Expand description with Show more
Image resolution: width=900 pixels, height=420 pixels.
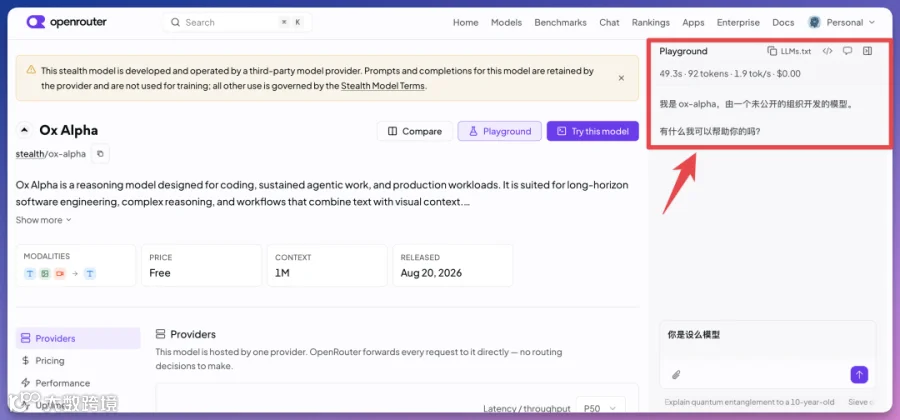[44, 220]
